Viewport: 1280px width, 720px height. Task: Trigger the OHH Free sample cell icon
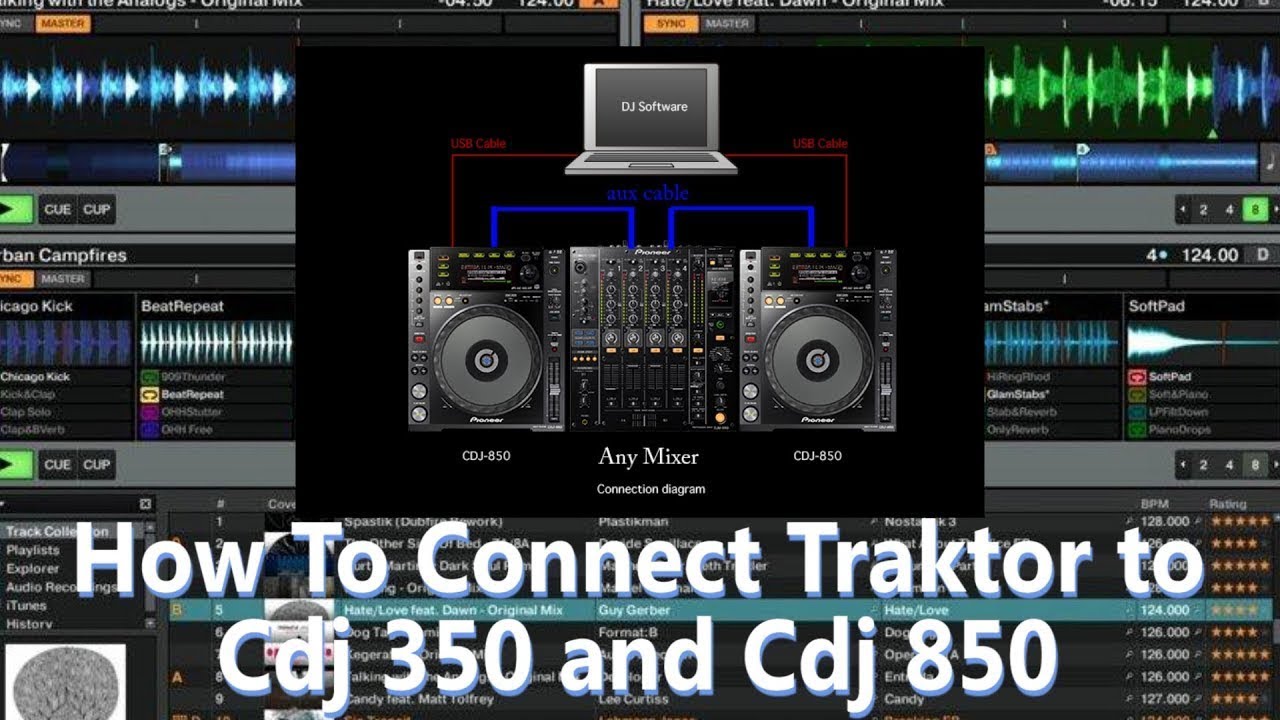coord(149,430)
